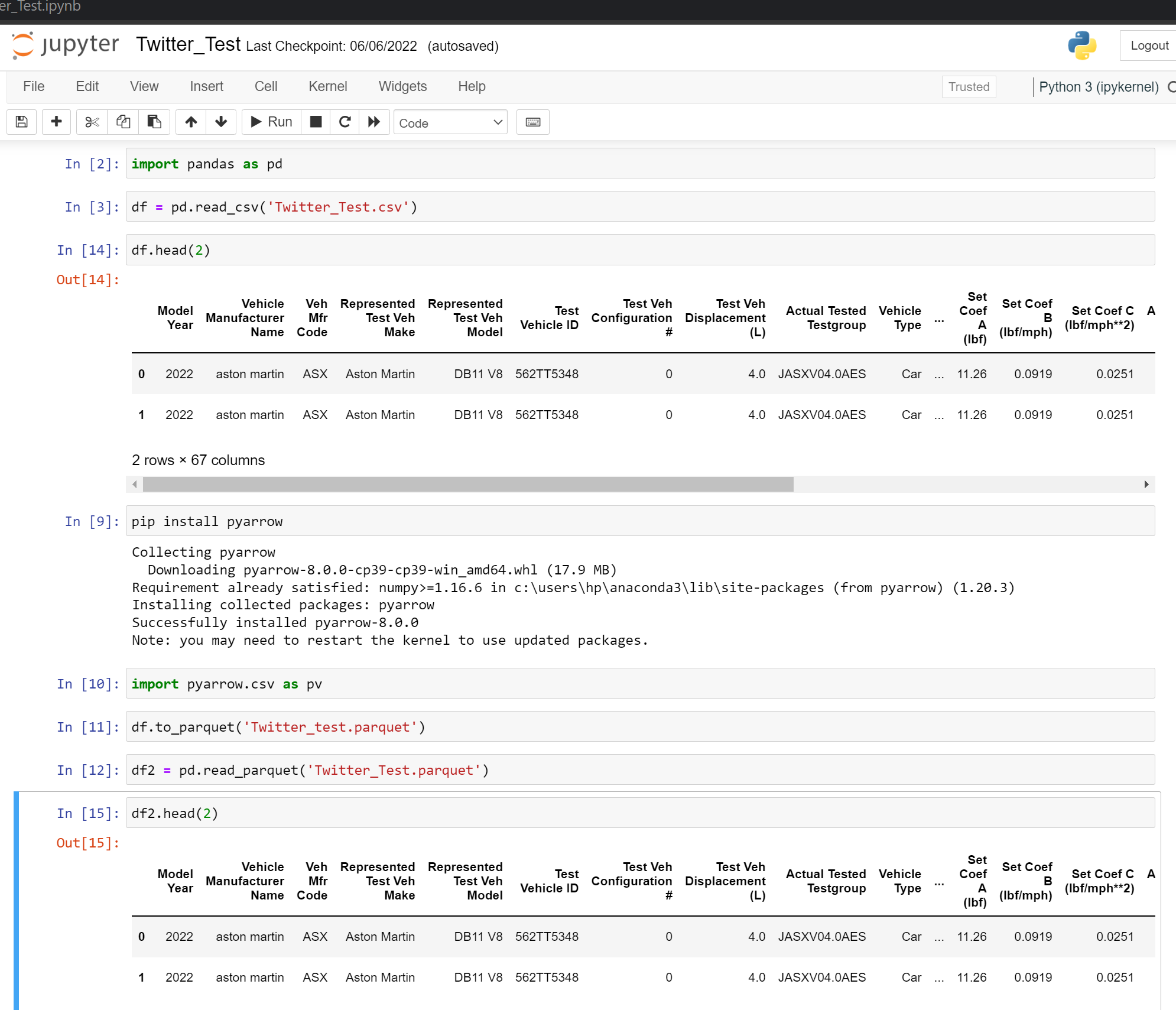1176x1010 pixels.
Task: Open the Kernel menu
Action: [x=327, y=86]
